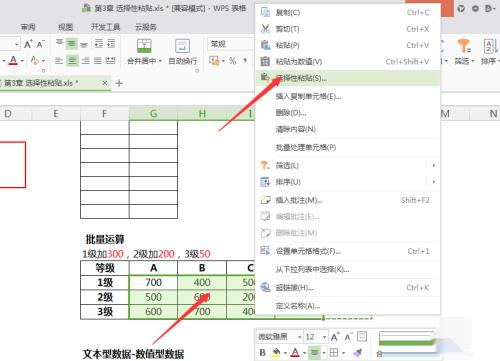The image size is (500, 361).
Task: Choose 删除(D)... from the context menu
Action: pyautogui.click(x=348, y=113)
